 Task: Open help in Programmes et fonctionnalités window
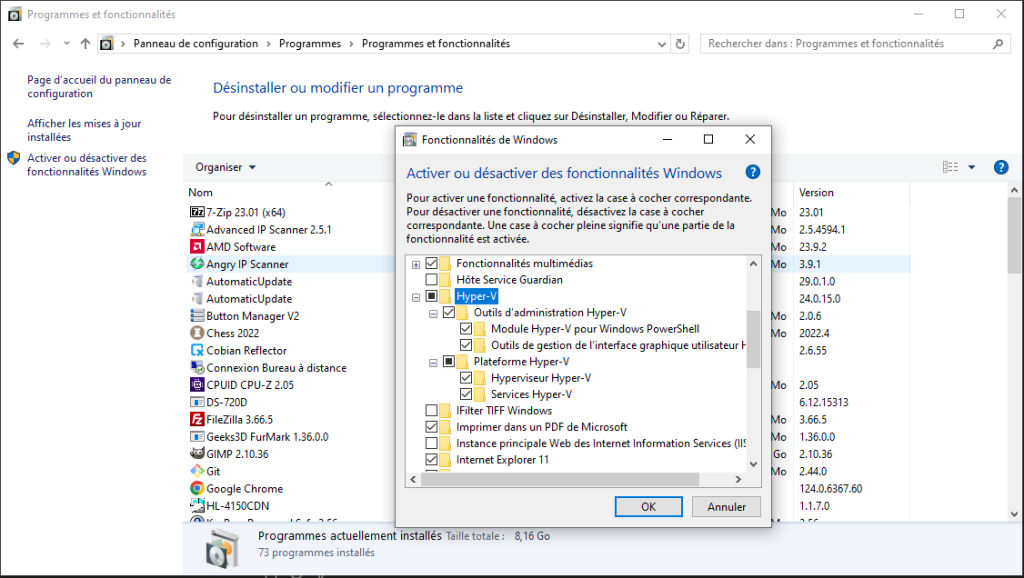pos(1000,167)
